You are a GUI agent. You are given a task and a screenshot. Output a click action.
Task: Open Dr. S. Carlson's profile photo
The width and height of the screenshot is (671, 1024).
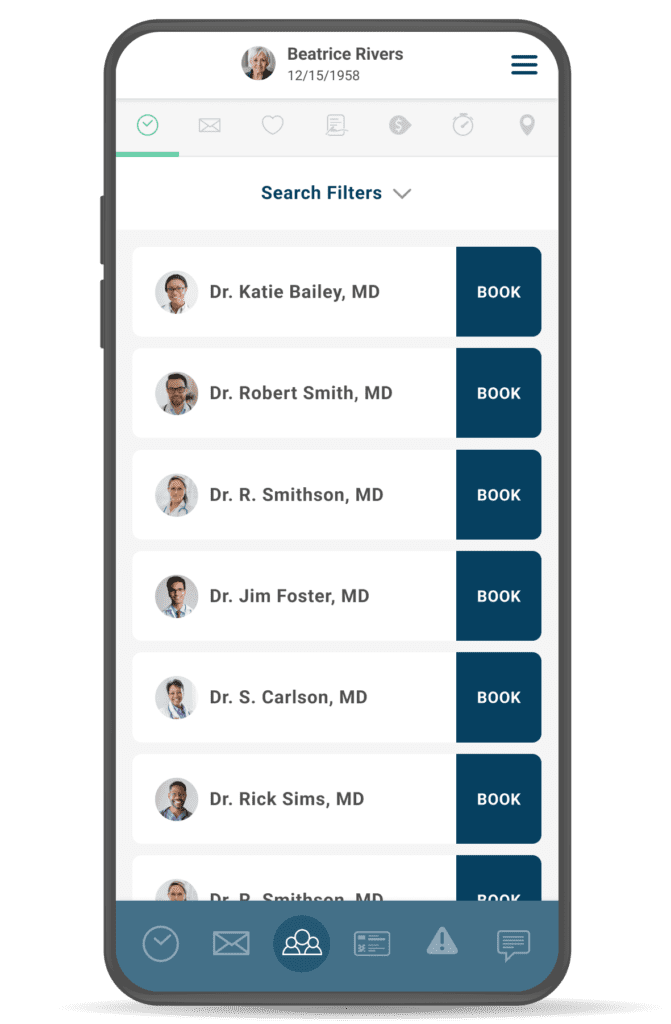click(176, 697)
